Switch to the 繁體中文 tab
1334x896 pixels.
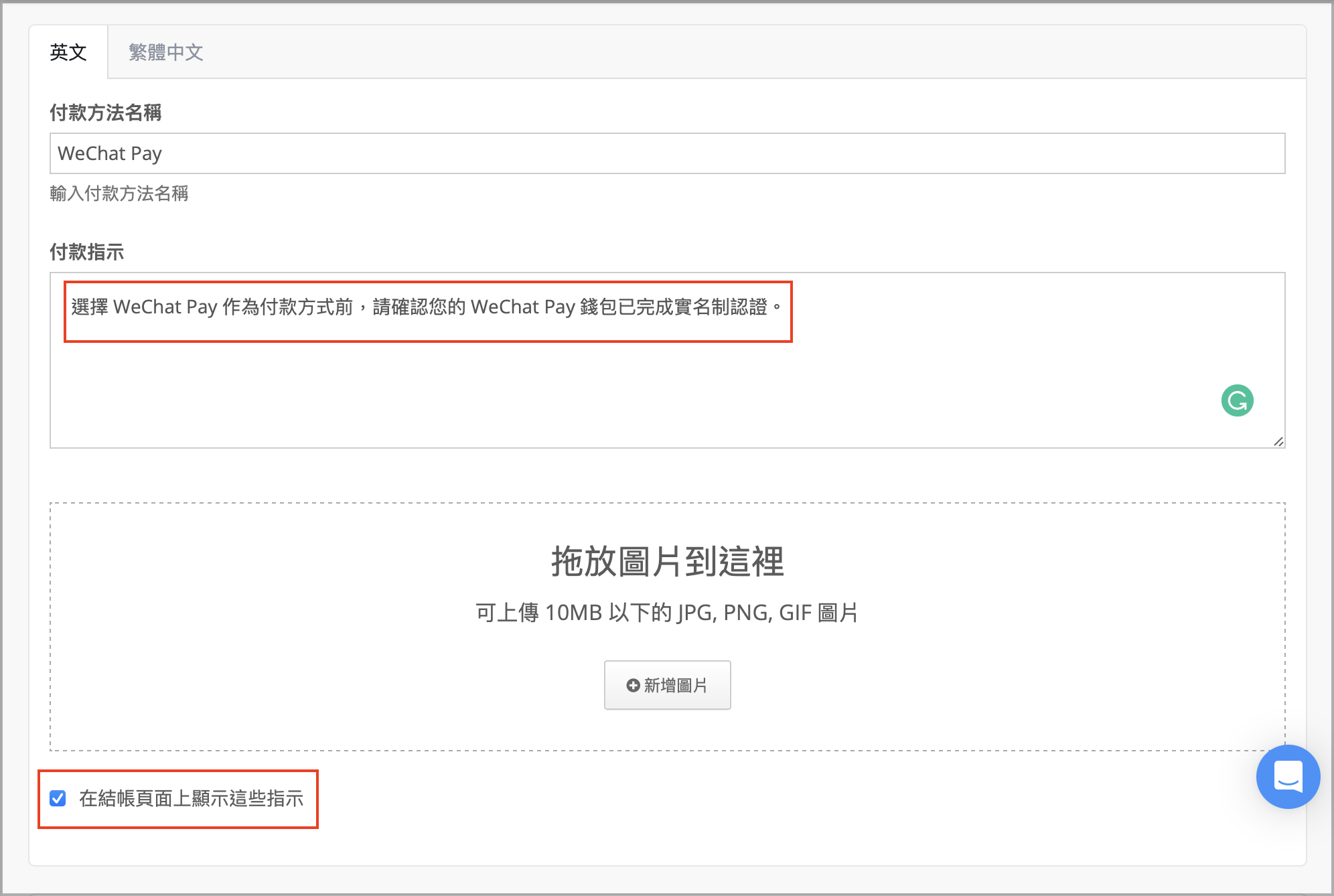pyautogui.click(x=166, y=52)
